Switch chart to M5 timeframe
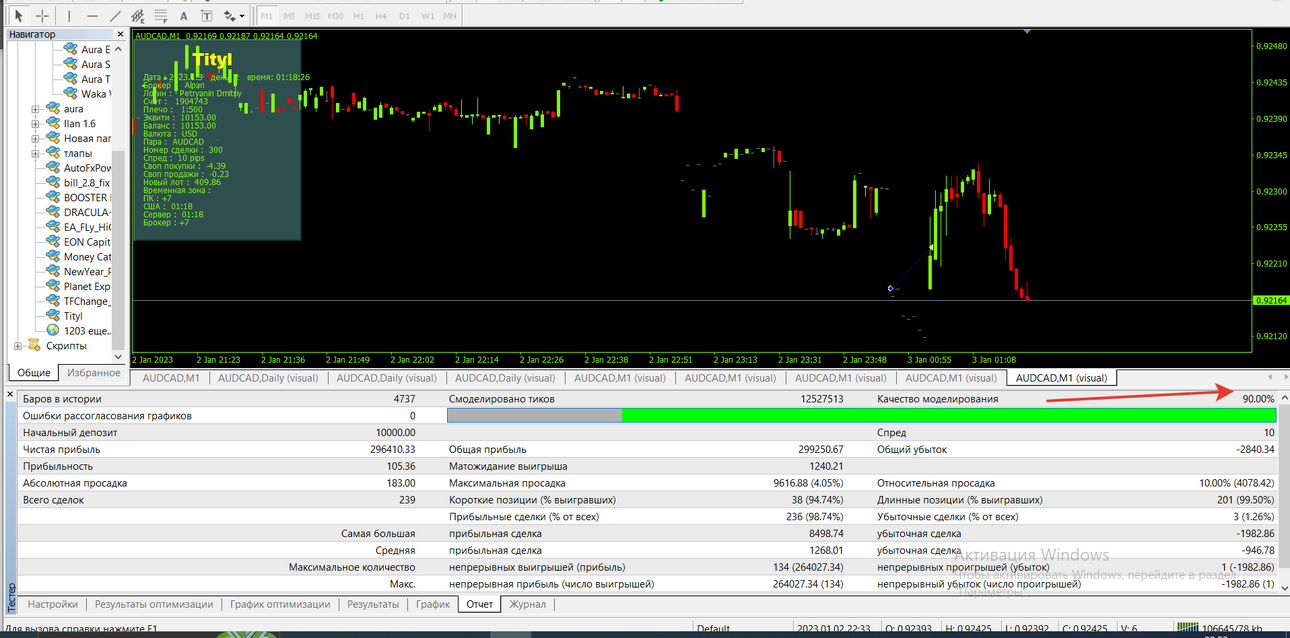The height and width of the screenshot is (638, 1290). click(x=289, y=16)
